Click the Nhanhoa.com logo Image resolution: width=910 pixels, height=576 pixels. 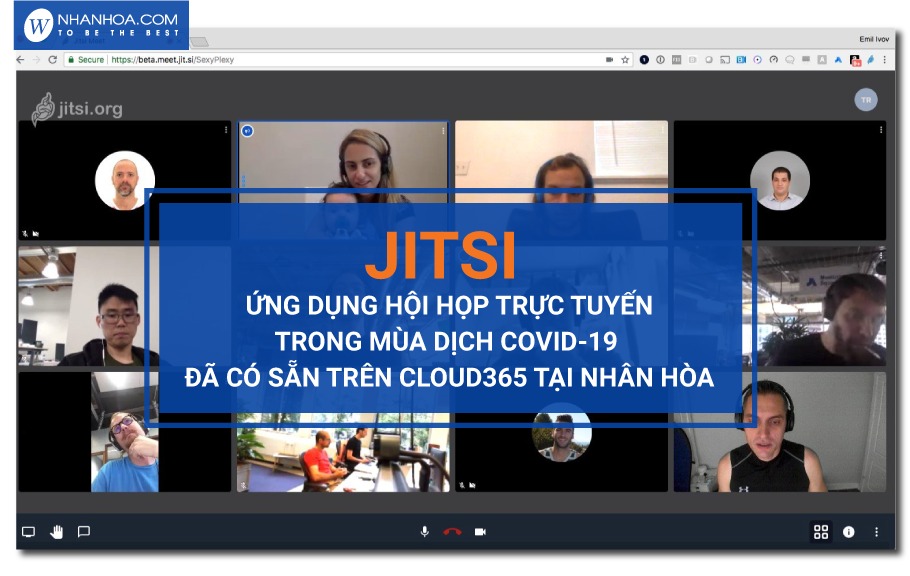coord(102,26)
